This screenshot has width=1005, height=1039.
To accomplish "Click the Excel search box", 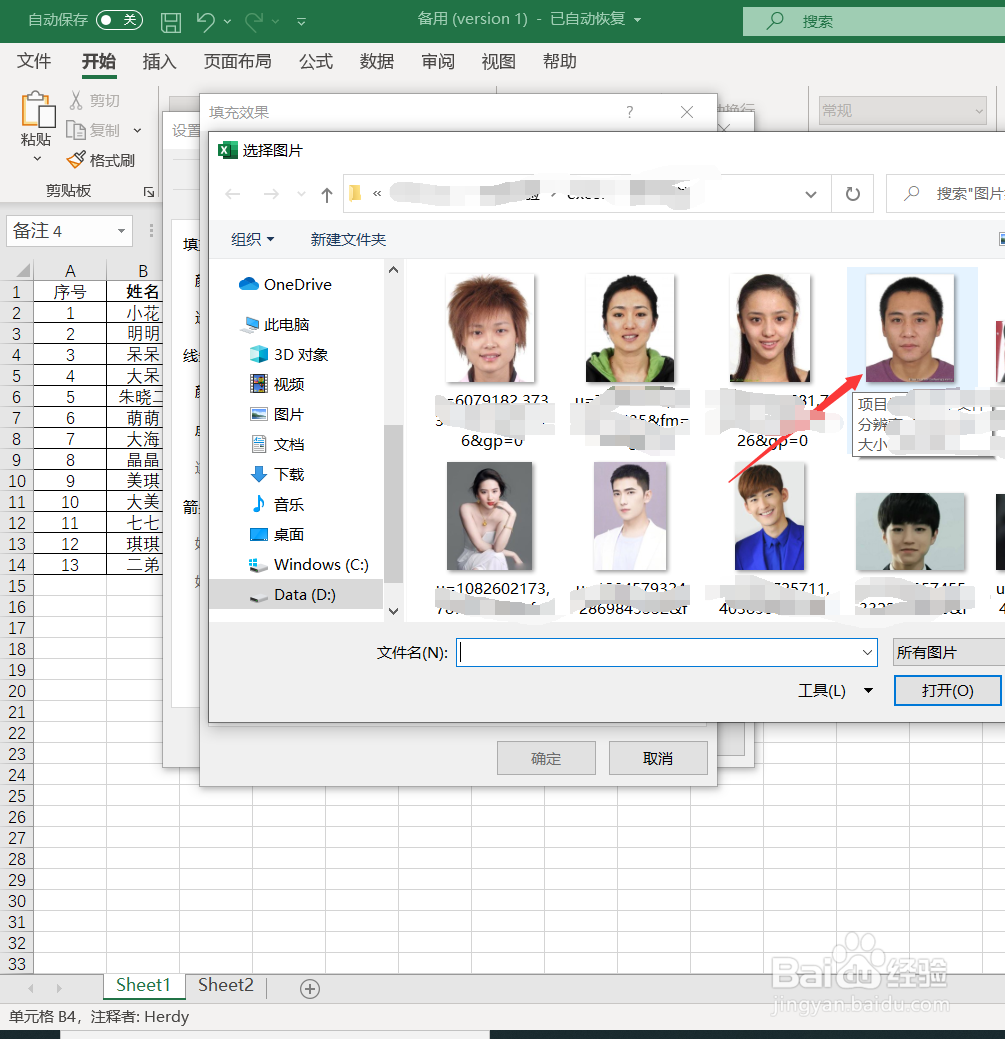I will coord(874,21).
